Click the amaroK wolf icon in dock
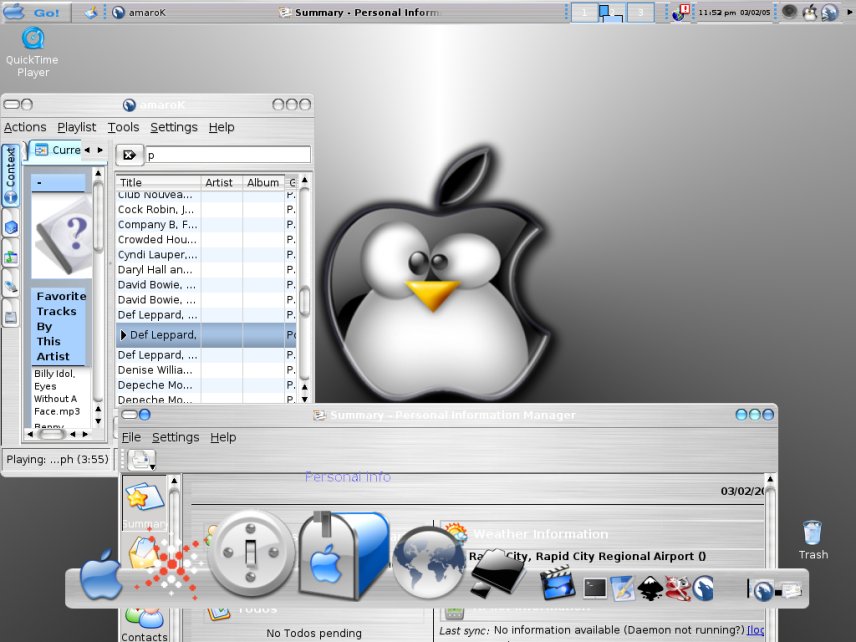This screenshot has width=856, height=642. click(x=703, y=588)
